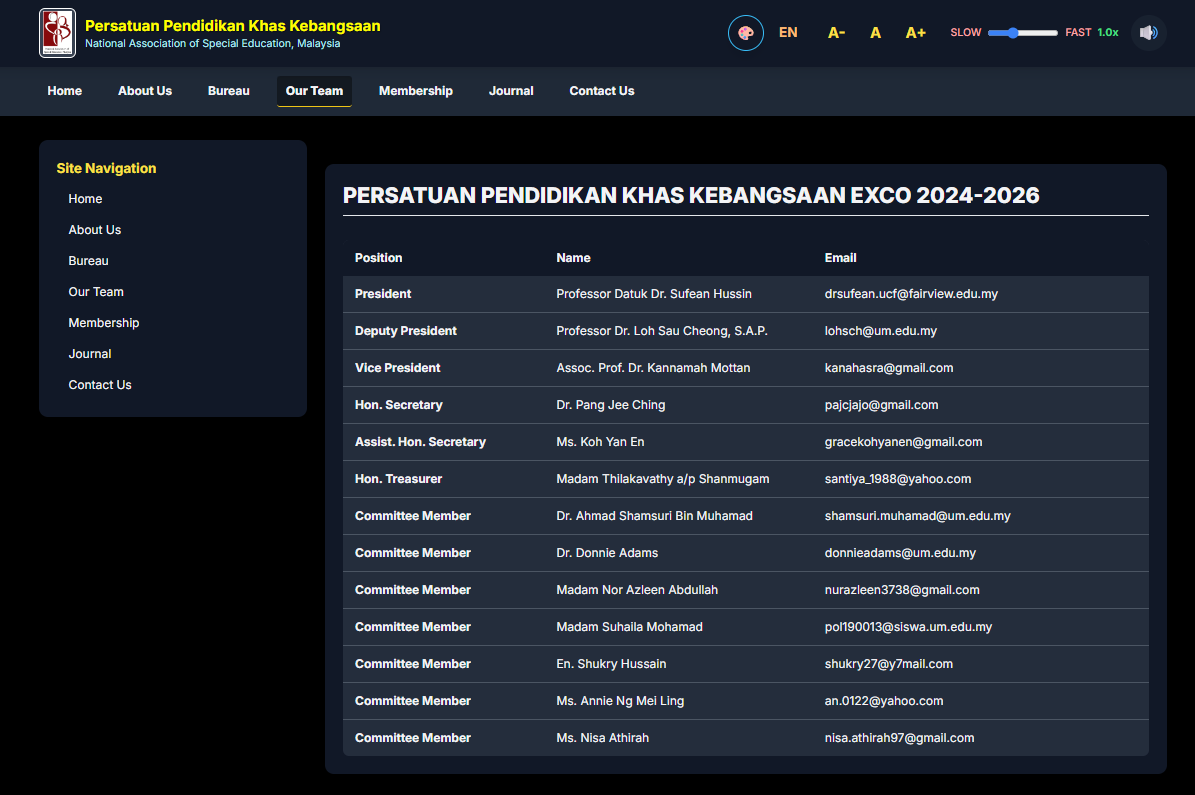This screenshot has height=795, width=1195.
Task: Increase font size with A+ button
Action: pos(915,33)
